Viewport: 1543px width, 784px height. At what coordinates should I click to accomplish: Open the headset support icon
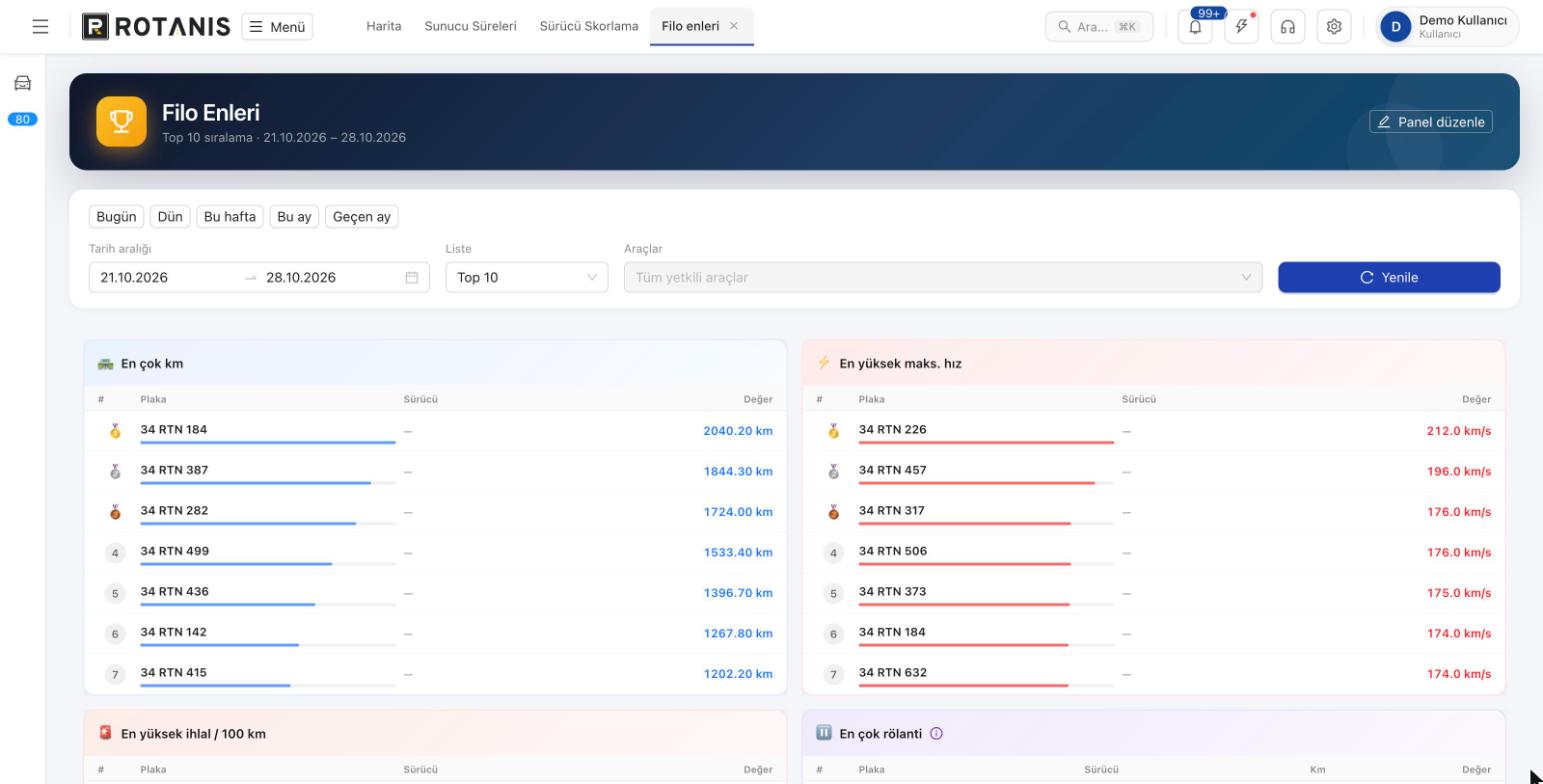[x=1288, y=27]
